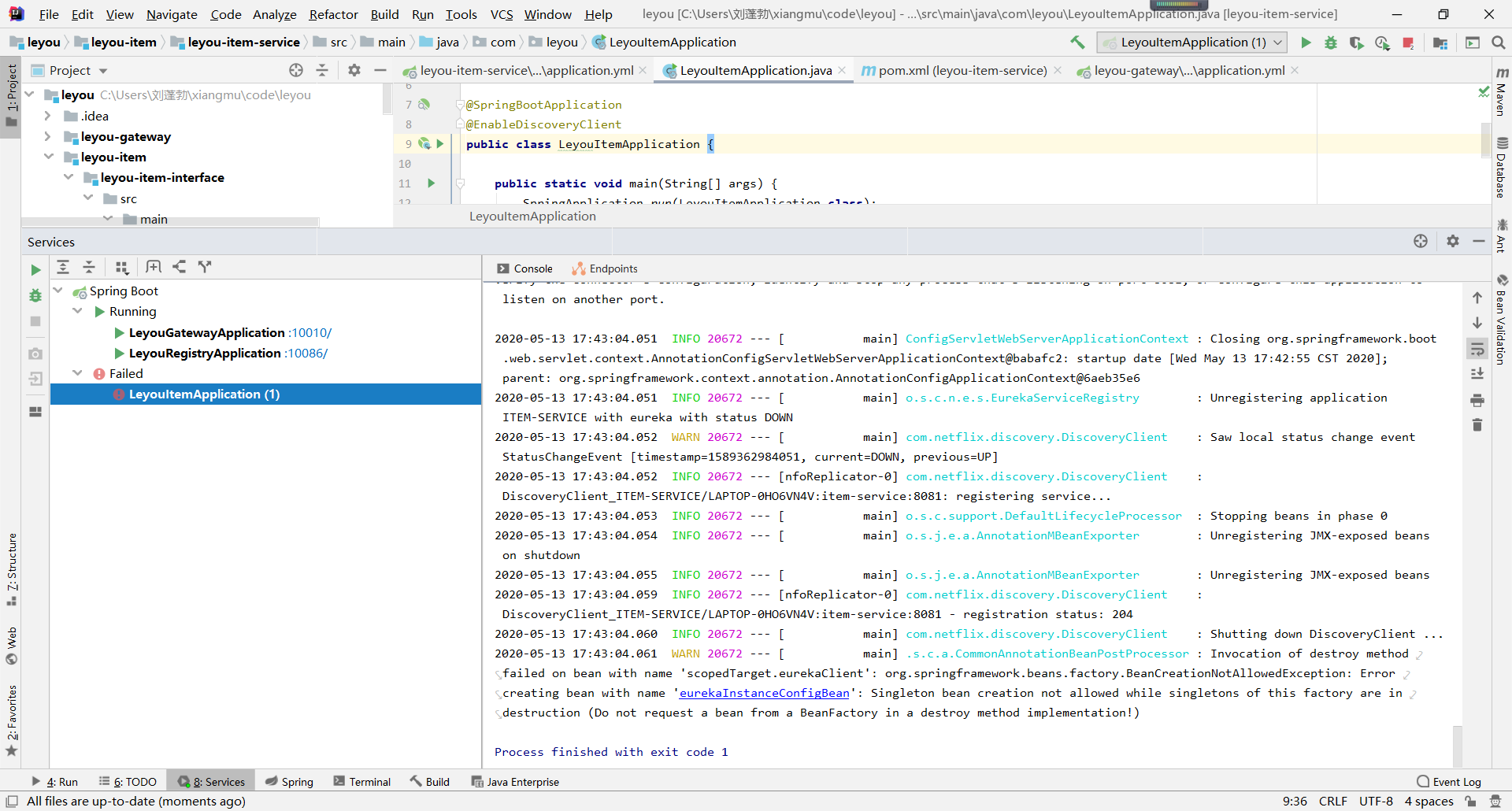Open Services panel settings gear

pyautogui.click(x=1453, y=241)
